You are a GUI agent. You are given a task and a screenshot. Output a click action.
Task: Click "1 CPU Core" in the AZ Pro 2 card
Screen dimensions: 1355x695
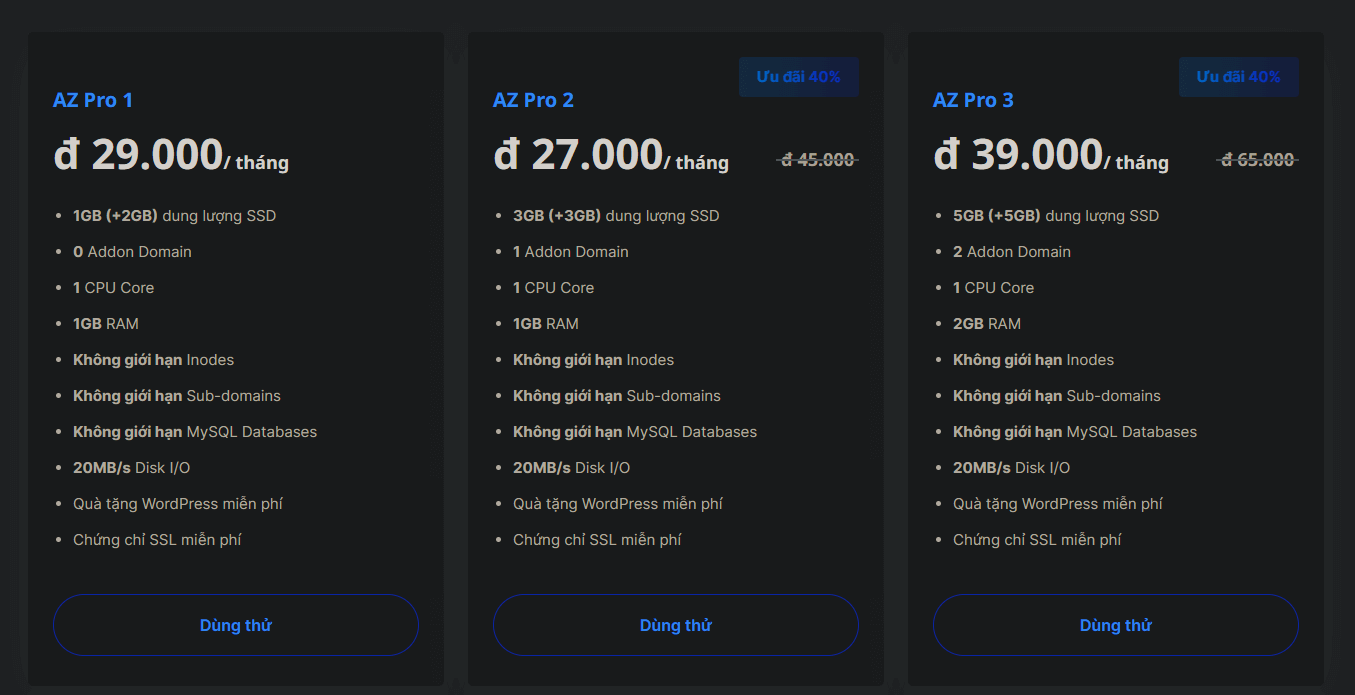point(554,288)
